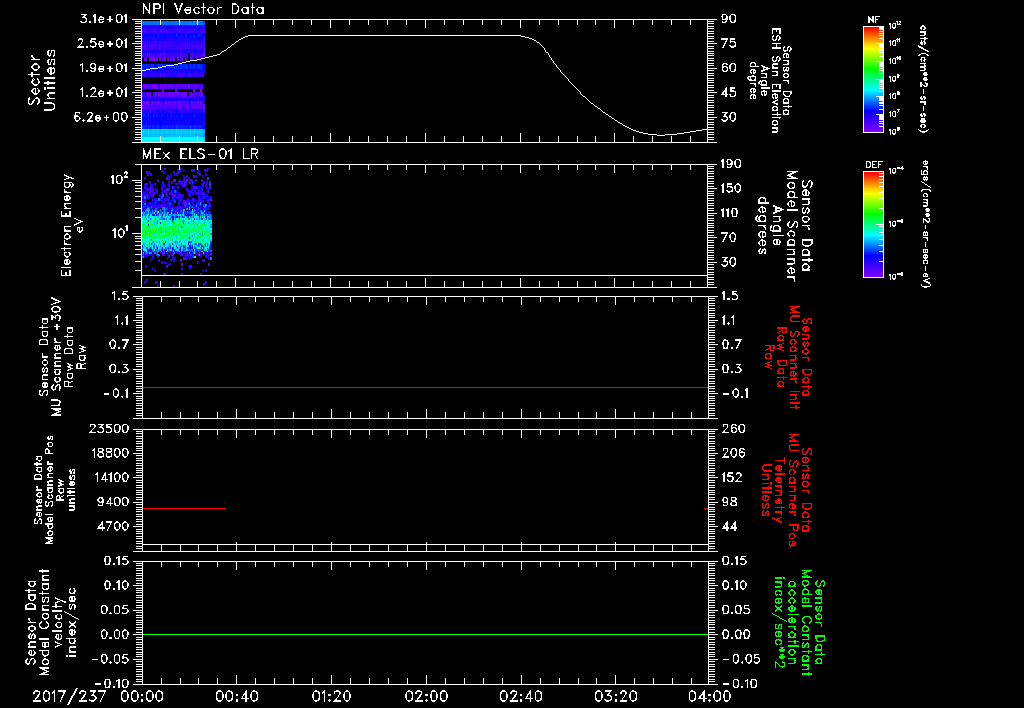Click the 2017/237 date label
The image size is (1024, 708).
pyautogui.click(x=69, y=697)
